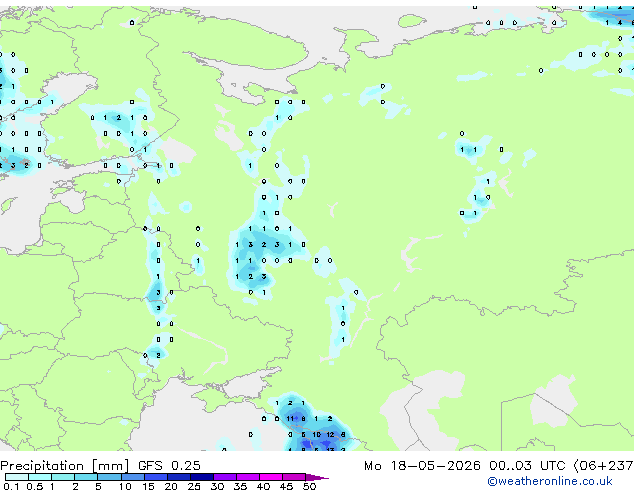Click the legend scale label '30'
634x490 pixels.
coord(217,486)
